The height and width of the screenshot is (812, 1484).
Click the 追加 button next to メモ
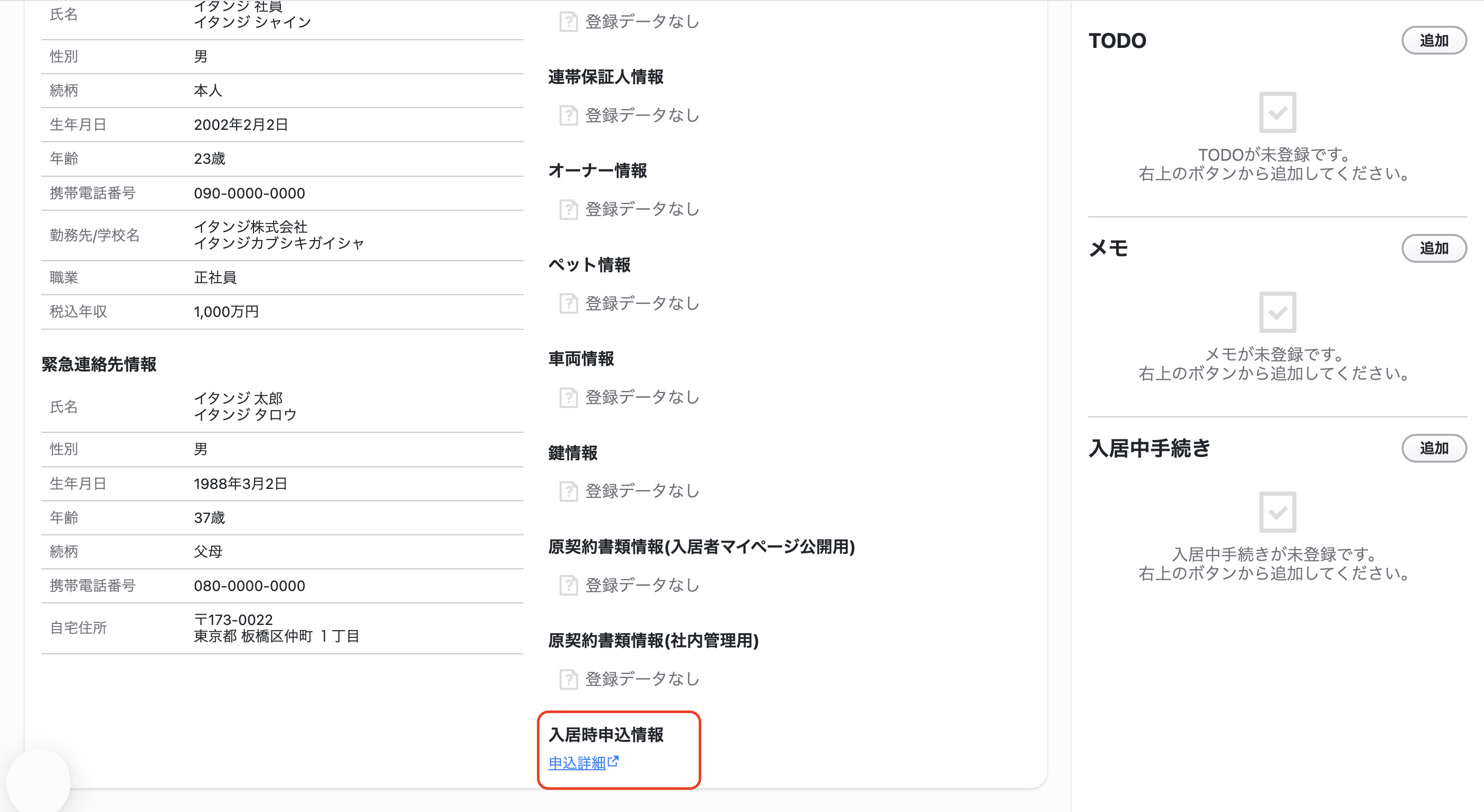1434,248
